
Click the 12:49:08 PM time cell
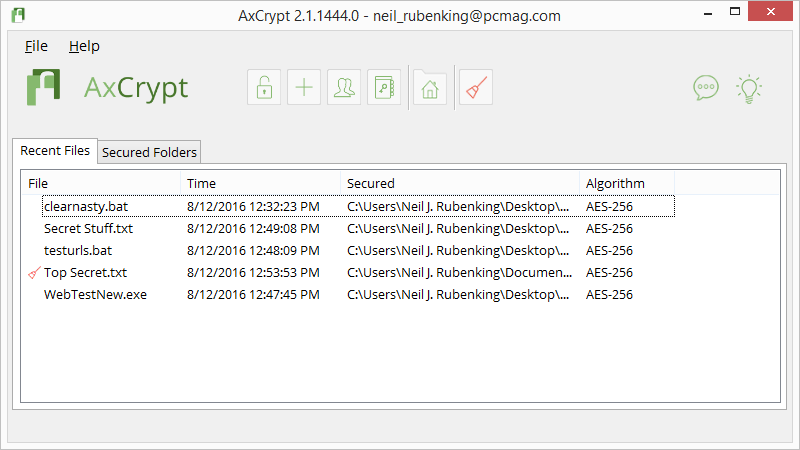tap(253, 229)
